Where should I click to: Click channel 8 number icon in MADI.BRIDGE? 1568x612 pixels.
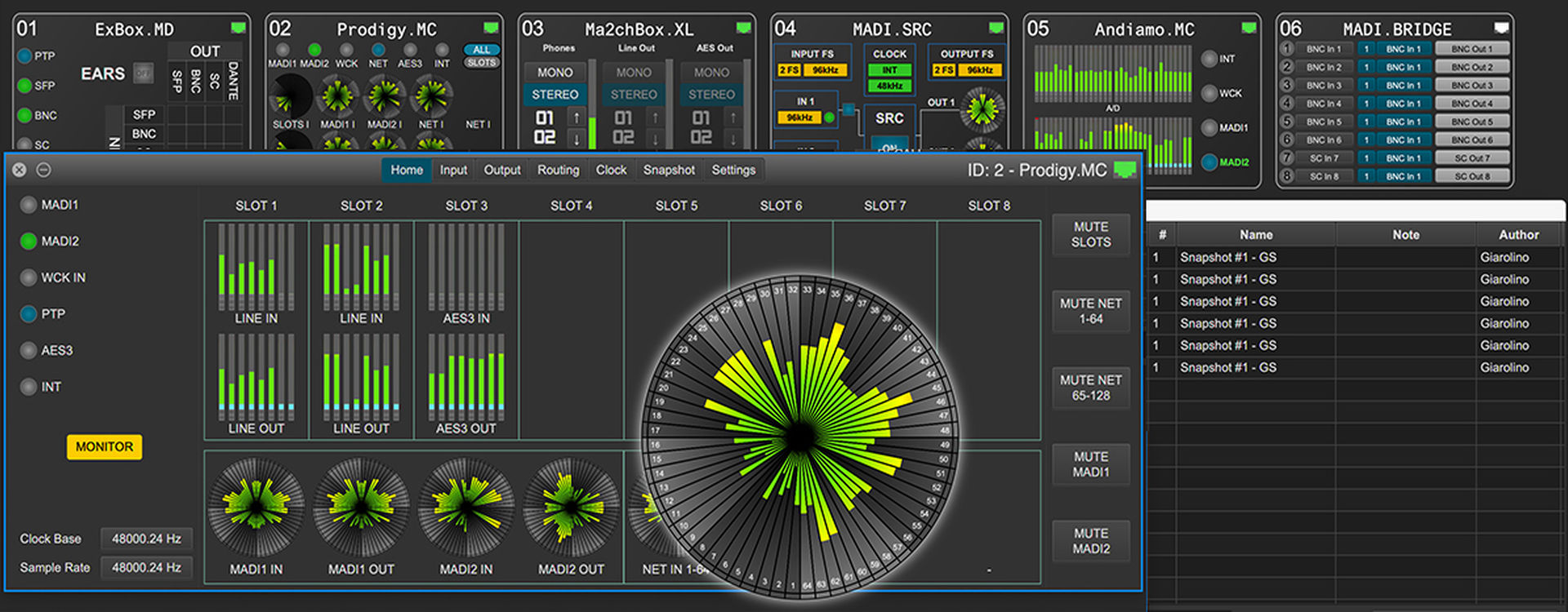pyautogui.click(x=1287, y=175)
